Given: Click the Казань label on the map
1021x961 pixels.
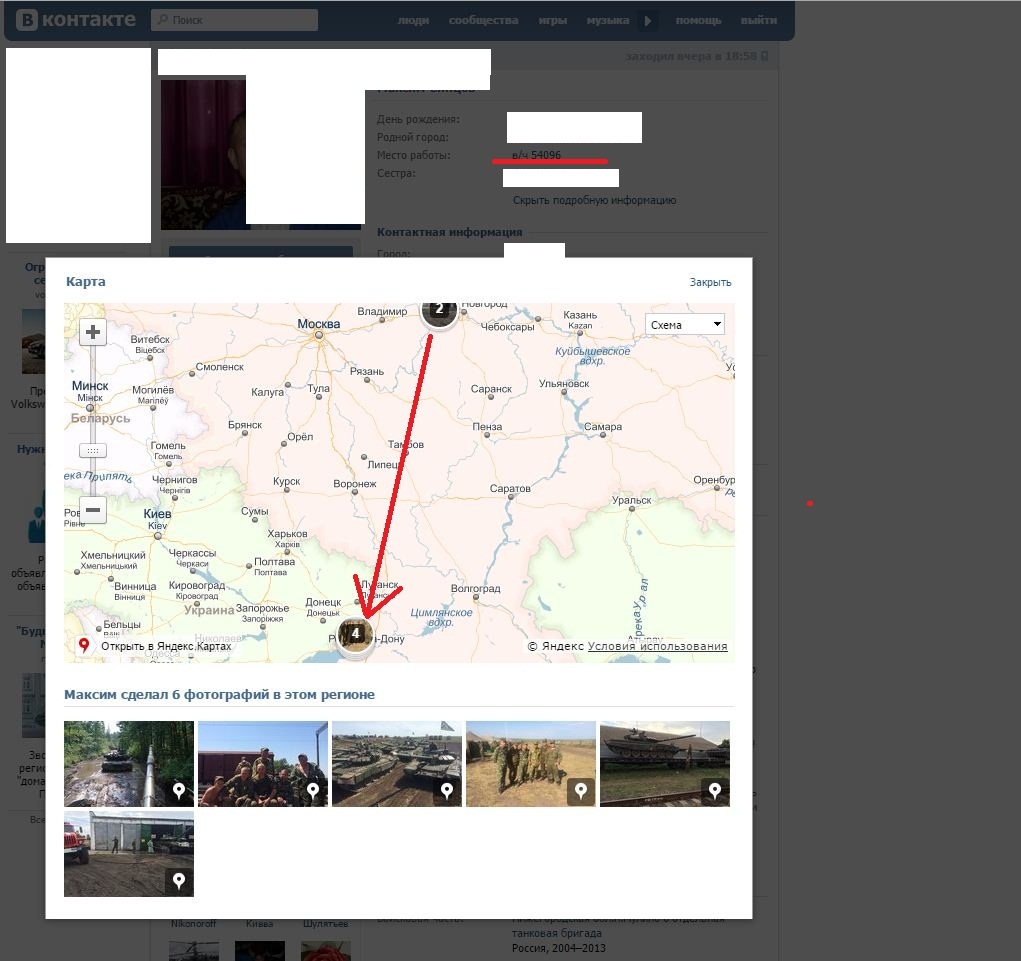Looking at the screenshot, I should (580, 315).
